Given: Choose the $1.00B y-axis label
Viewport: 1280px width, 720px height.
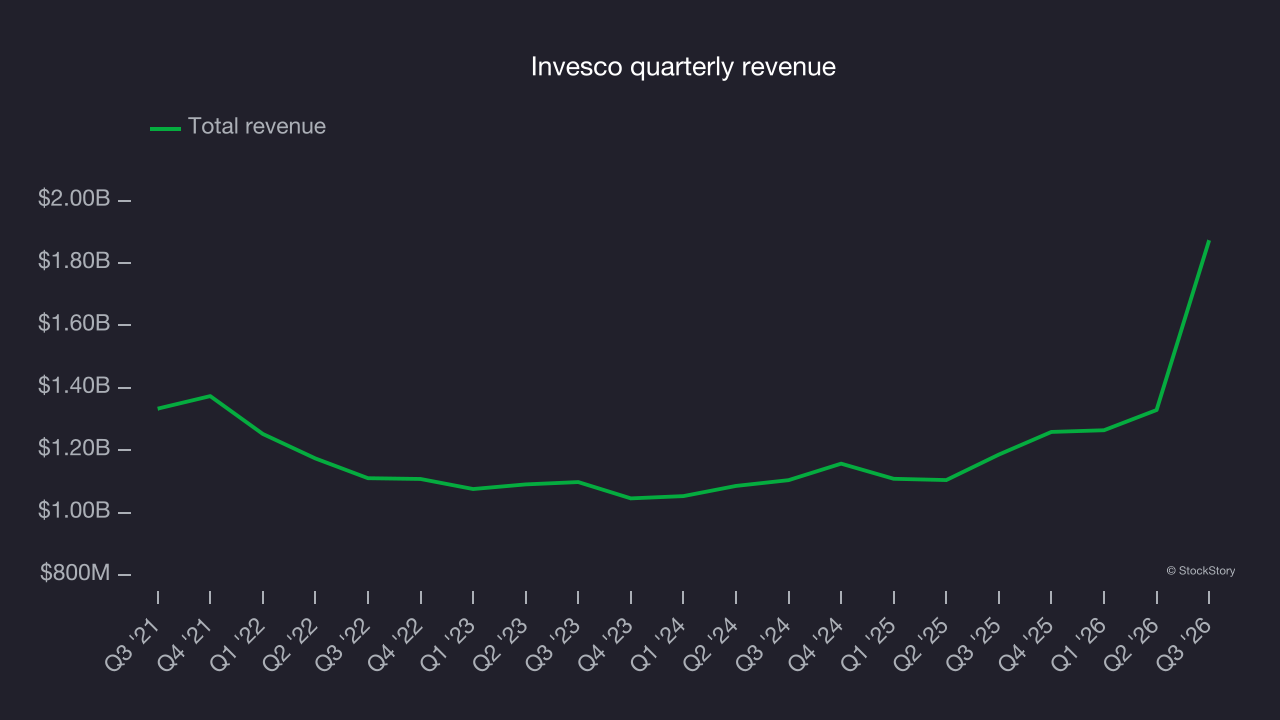Looking at the screenshot, I should [x=74, y=511].
